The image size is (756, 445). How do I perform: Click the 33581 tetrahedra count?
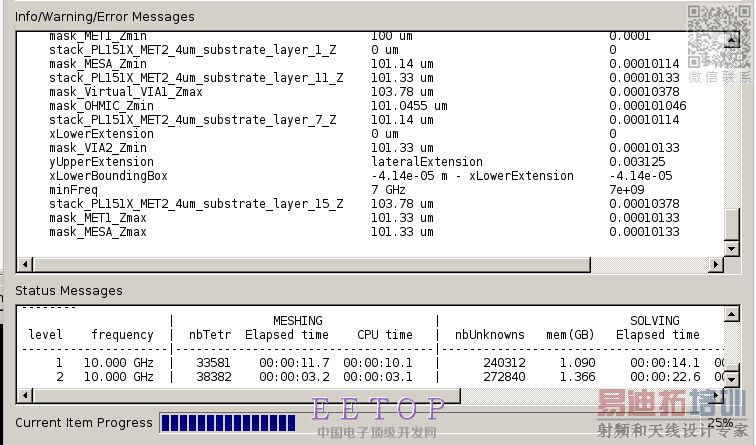click(x=214, y=363)
